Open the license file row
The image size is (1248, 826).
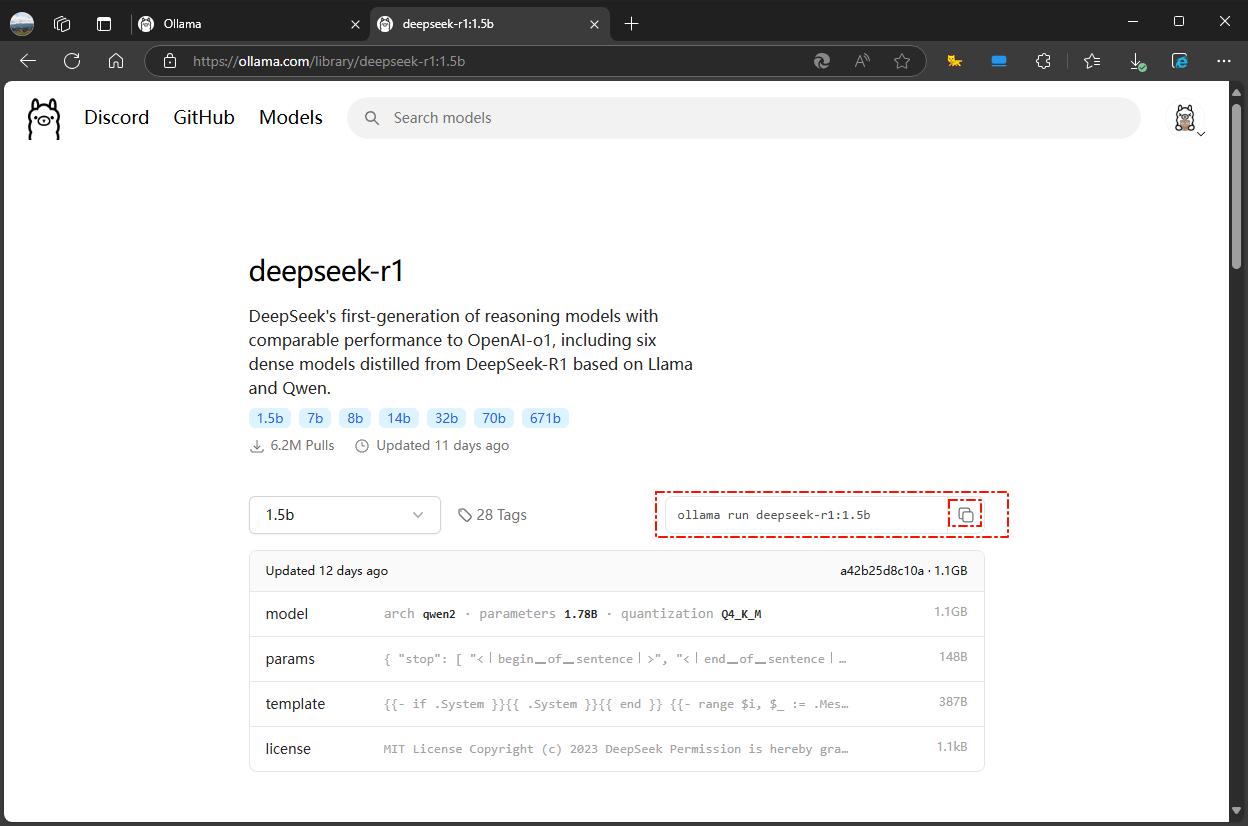[x=616, y=749]
